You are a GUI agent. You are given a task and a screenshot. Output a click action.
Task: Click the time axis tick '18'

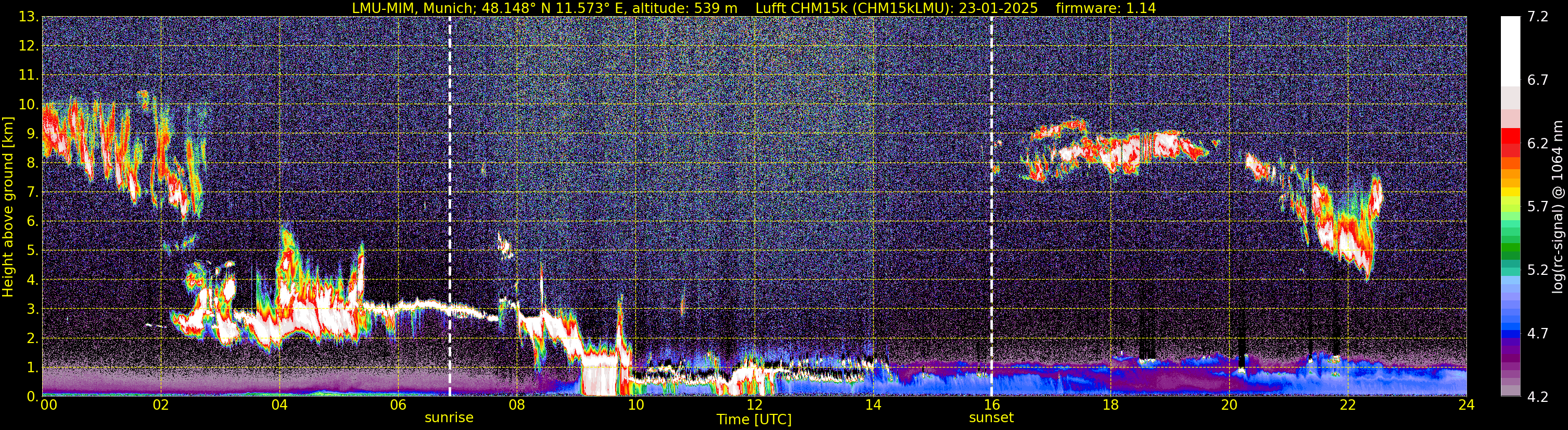[1110, 406]
